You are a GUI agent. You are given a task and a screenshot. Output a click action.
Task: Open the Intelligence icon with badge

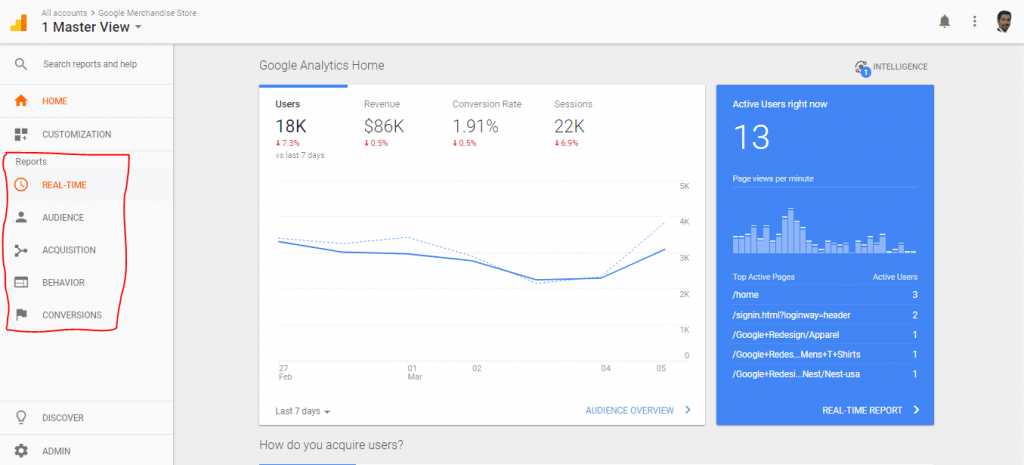point(862,68)
